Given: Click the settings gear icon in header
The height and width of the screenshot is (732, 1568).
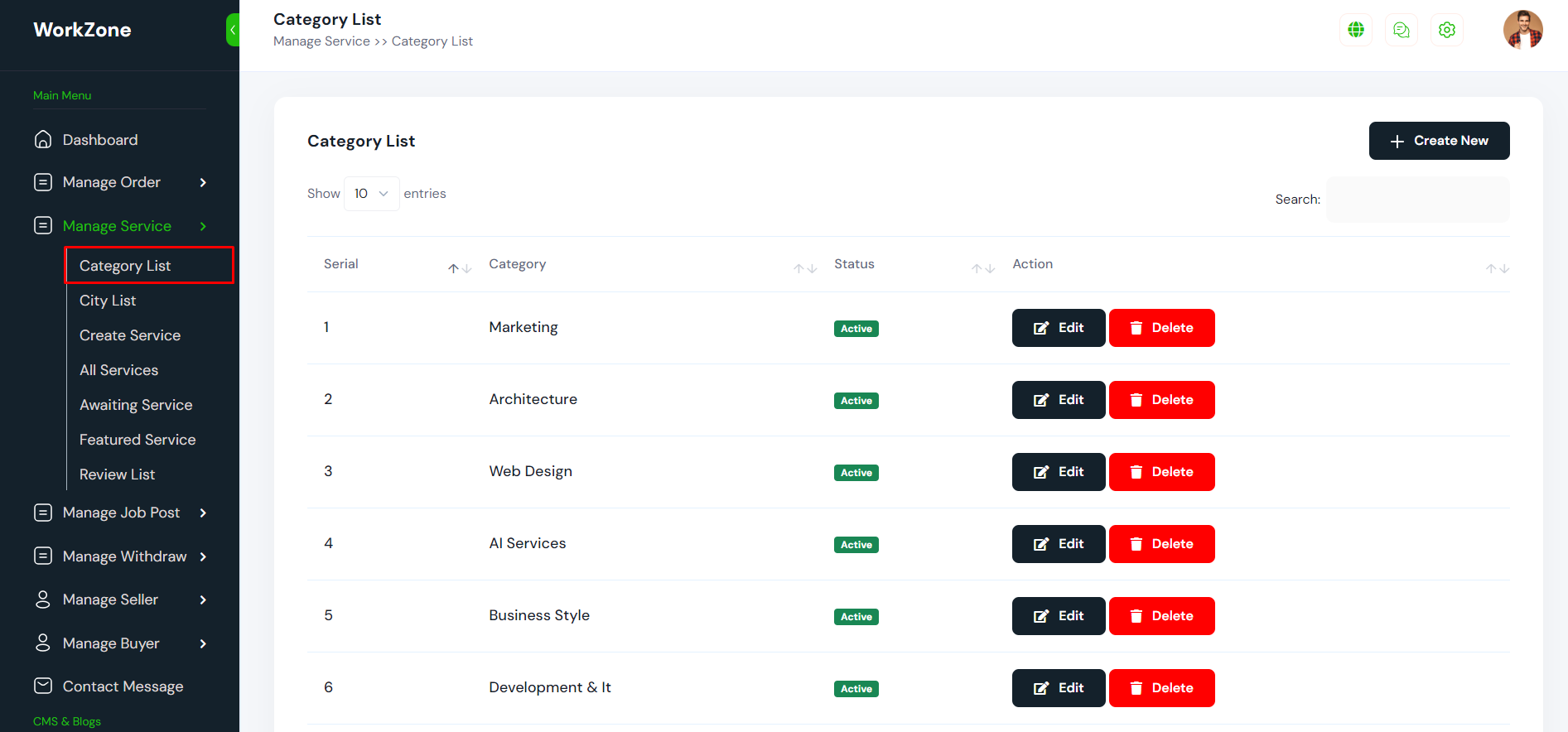Looking at the screenshot, I should click(x=1446, y=30).
